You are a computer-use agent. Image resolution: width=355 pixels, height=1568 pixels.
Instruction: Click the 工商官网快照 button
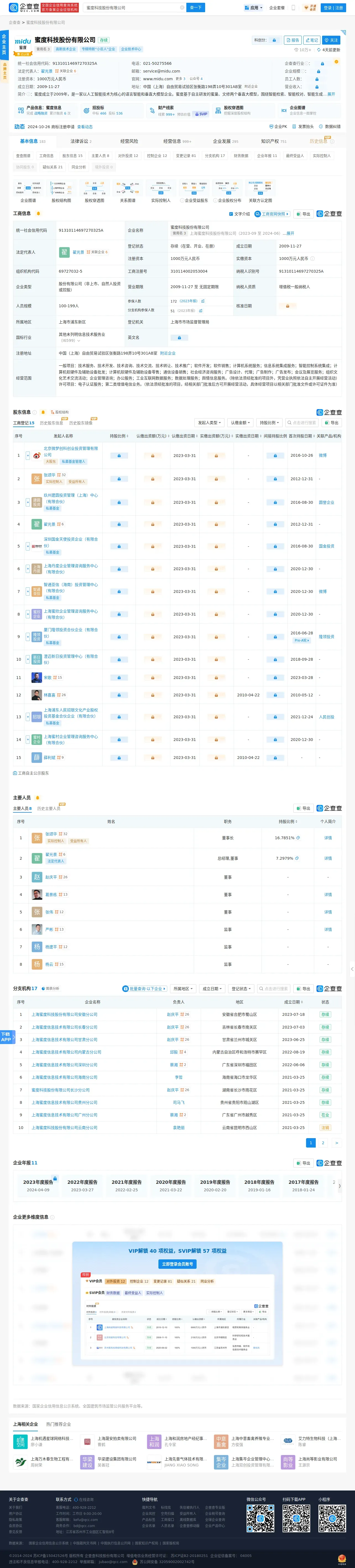[x=272, y=214]
